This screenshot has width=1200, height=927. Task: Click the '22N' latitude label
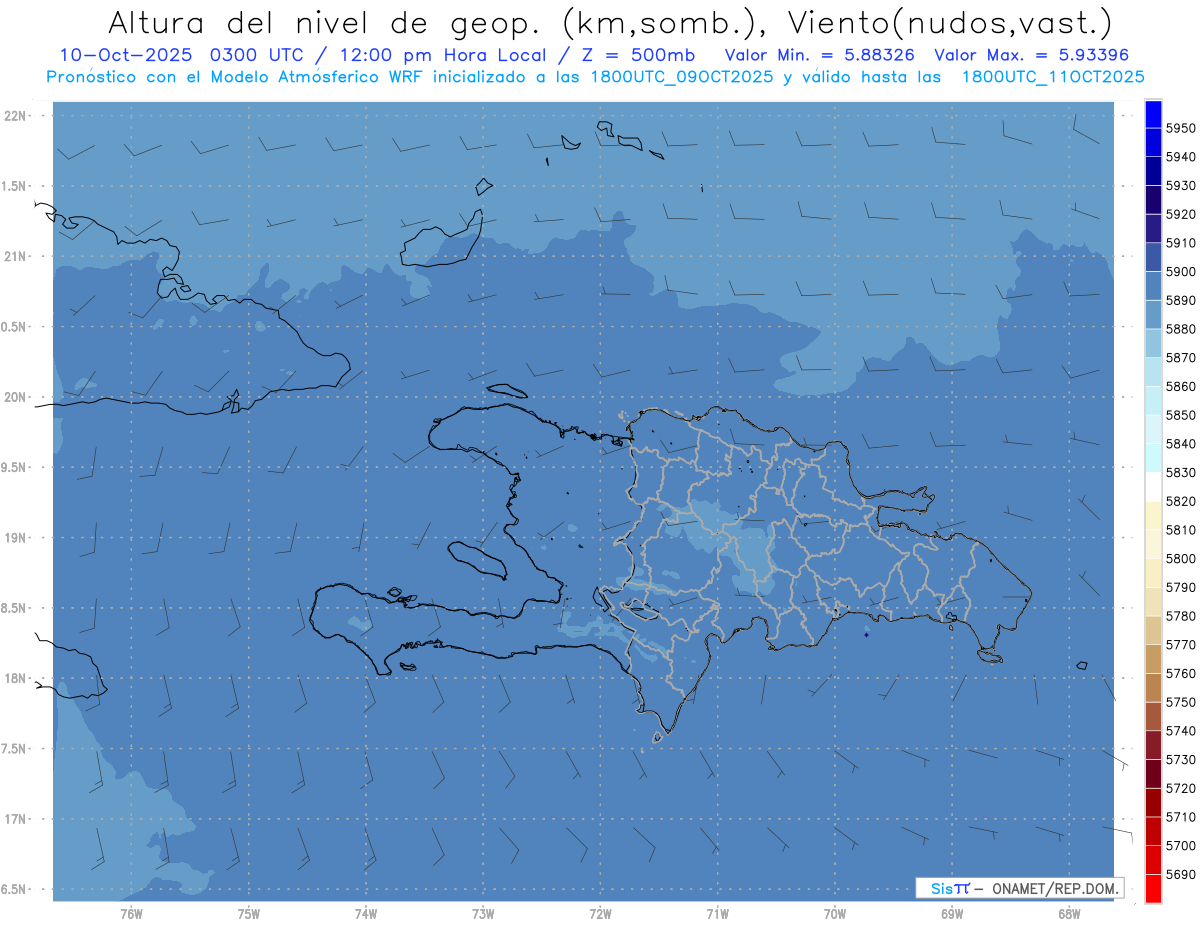click(14, 116)
